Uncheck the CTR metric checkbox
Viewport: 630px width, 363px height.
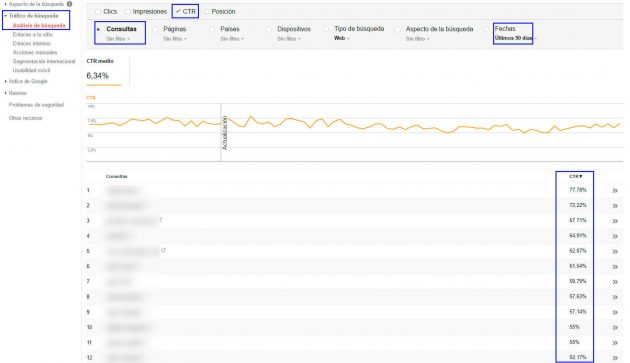coord(178,11)
